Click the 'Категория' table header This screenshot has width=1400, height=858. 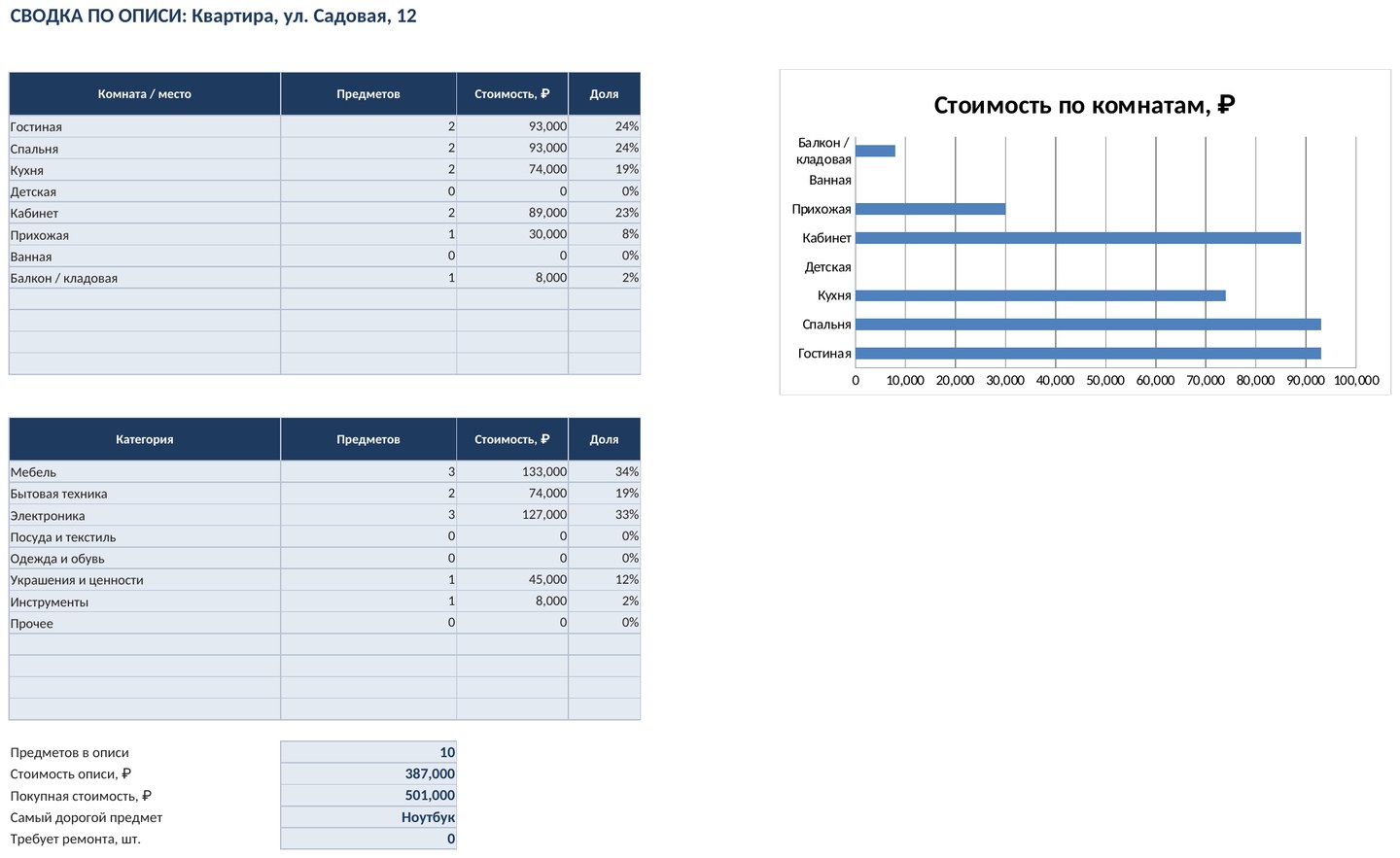[145, 439]
